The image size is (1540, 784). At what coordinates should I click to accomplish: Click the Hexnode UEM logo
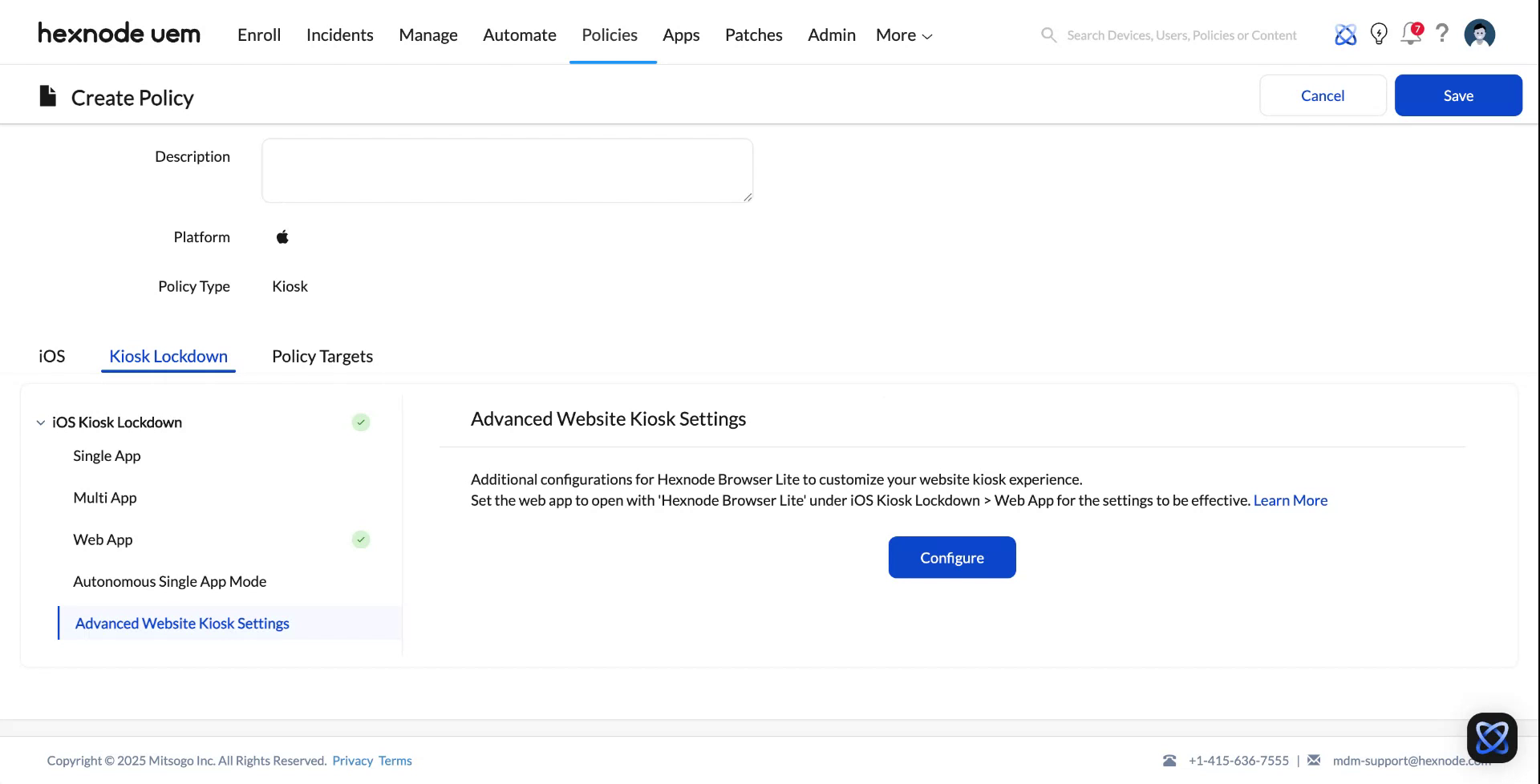point(119,33)
